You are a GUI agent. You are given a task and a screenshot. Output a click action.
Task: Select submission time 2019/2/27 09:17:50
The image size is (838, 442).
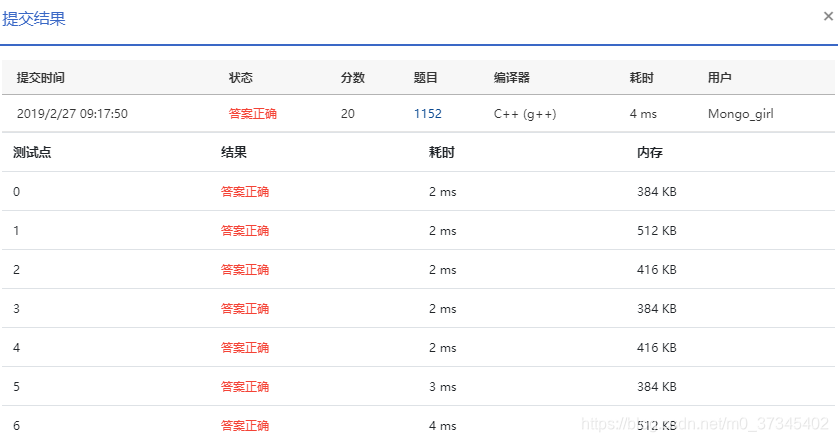[72, 114]
